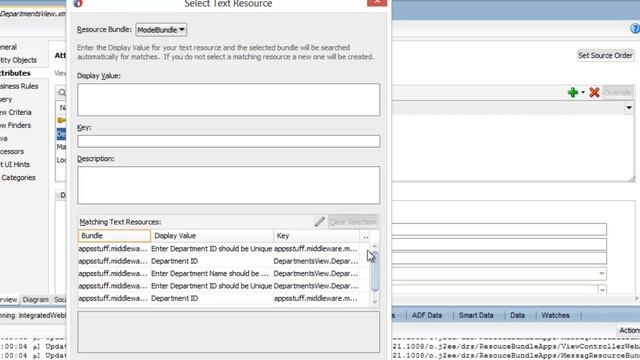The width and height of the screenshot is (640, 360).
Task: Click the green plus add icon
Action: coord(573,92)
